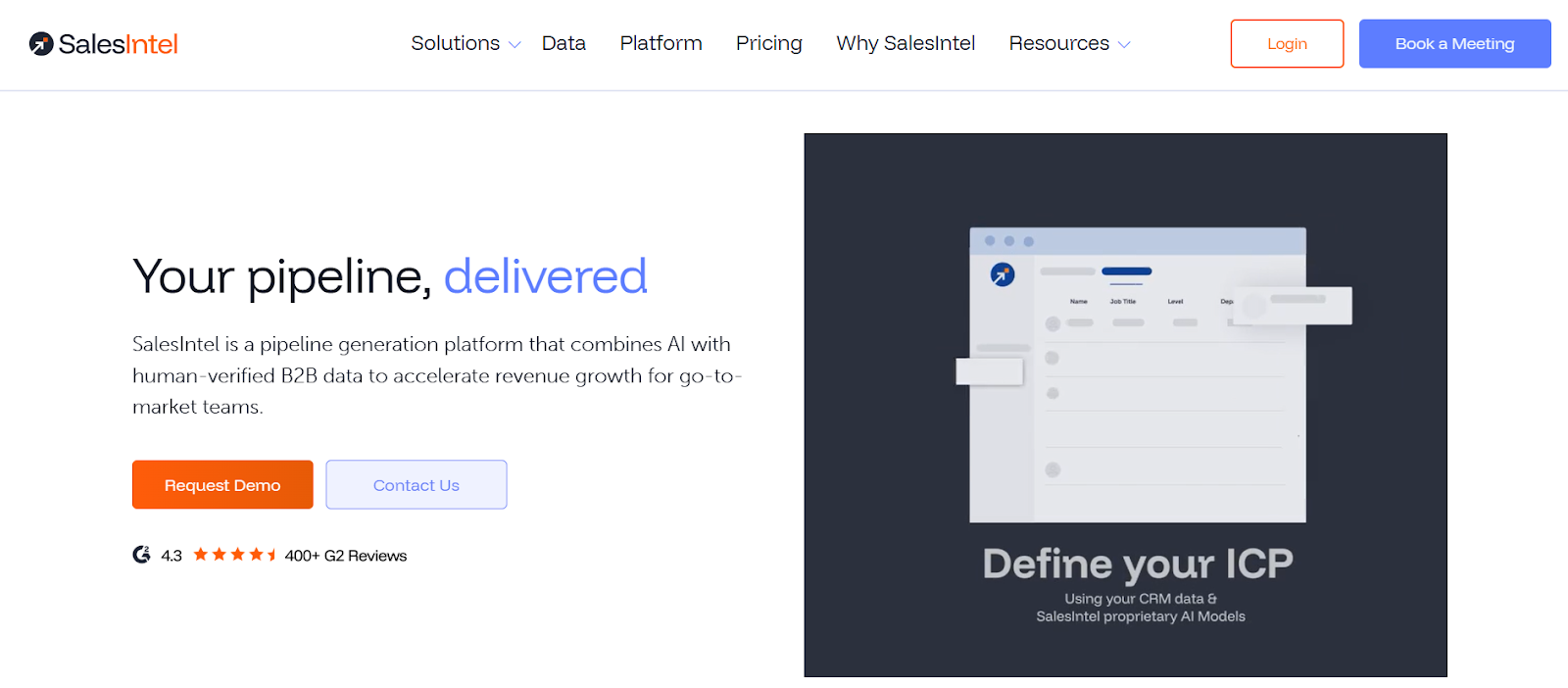Click the Define your ICP video
The width and height of the screenshot is (1568, 688).
[x=1125, y=405]
